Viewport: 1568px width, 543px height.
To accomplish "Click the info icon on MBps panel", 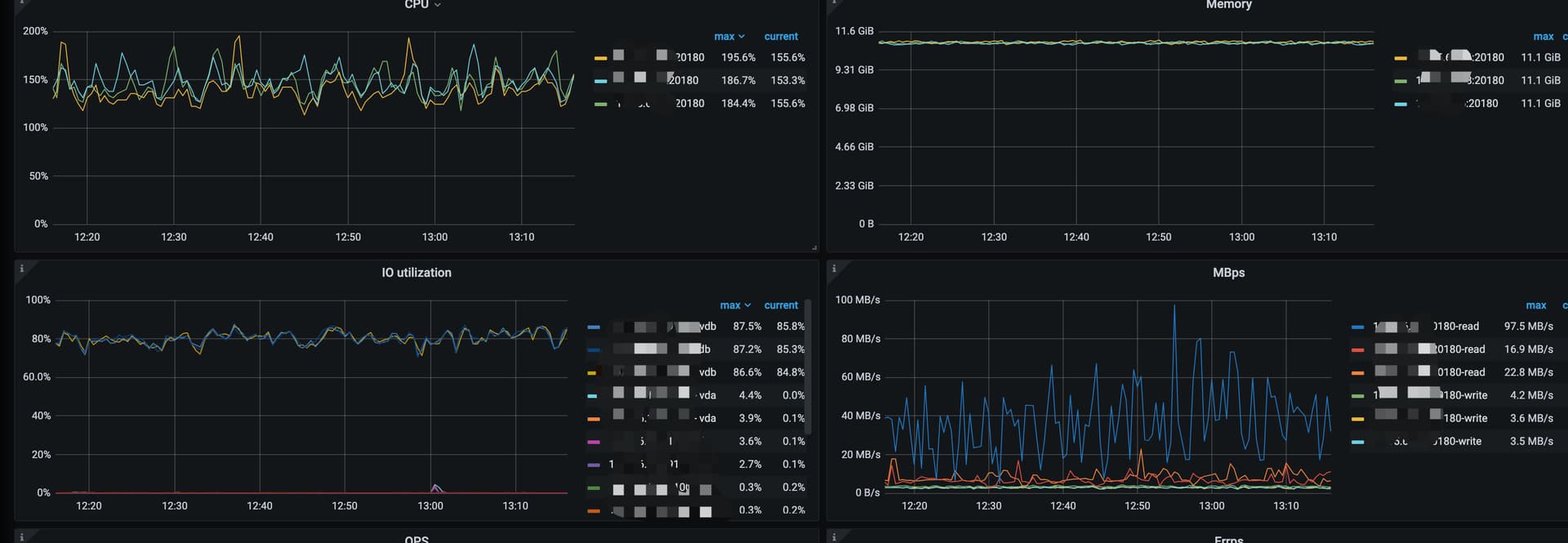I will pyautogui.click(x=833, y=269).
